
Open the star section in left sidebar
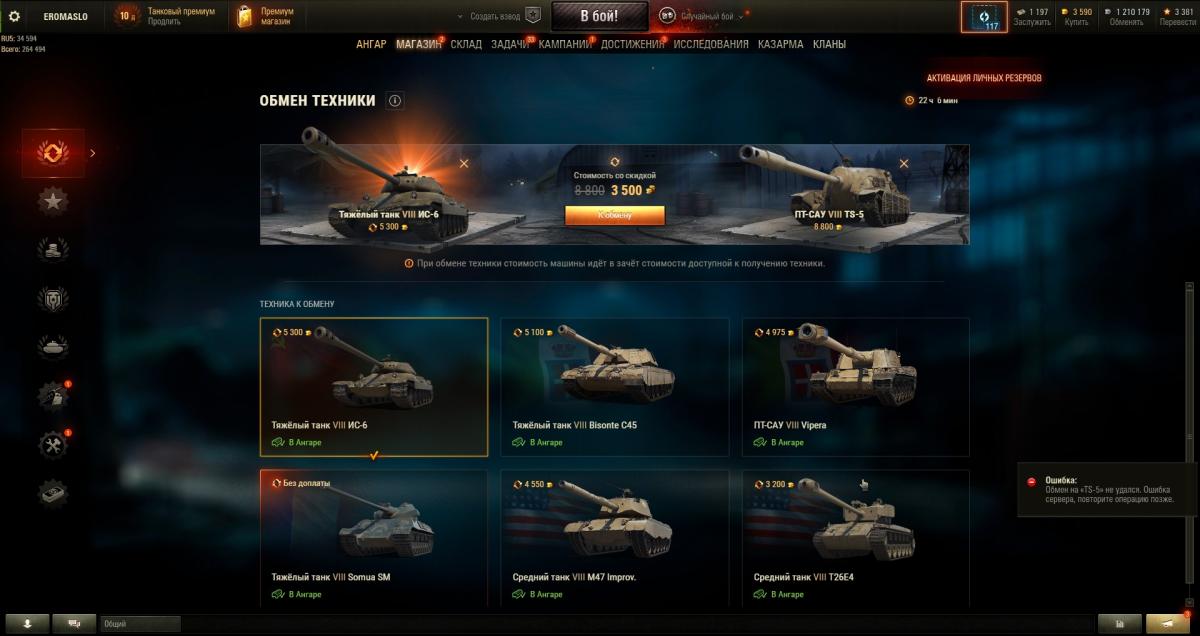tap(53, 201)
